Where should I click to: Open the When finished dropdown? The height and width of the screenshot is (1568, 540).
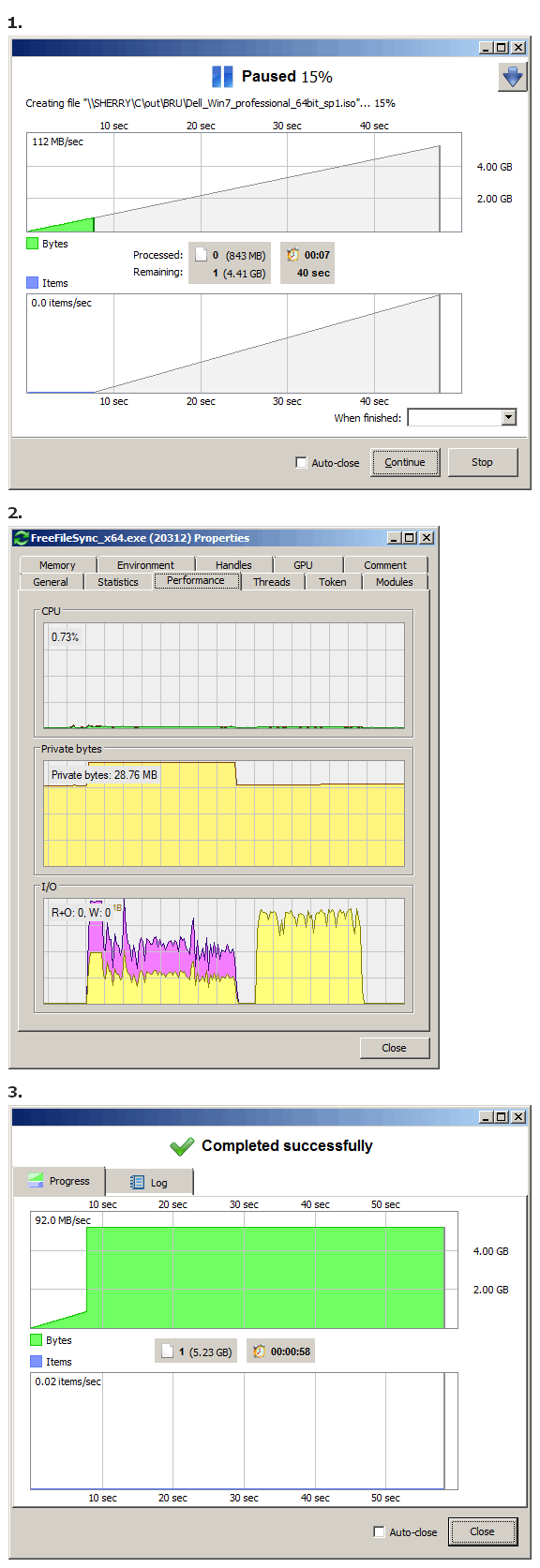[x=509, y=418]
